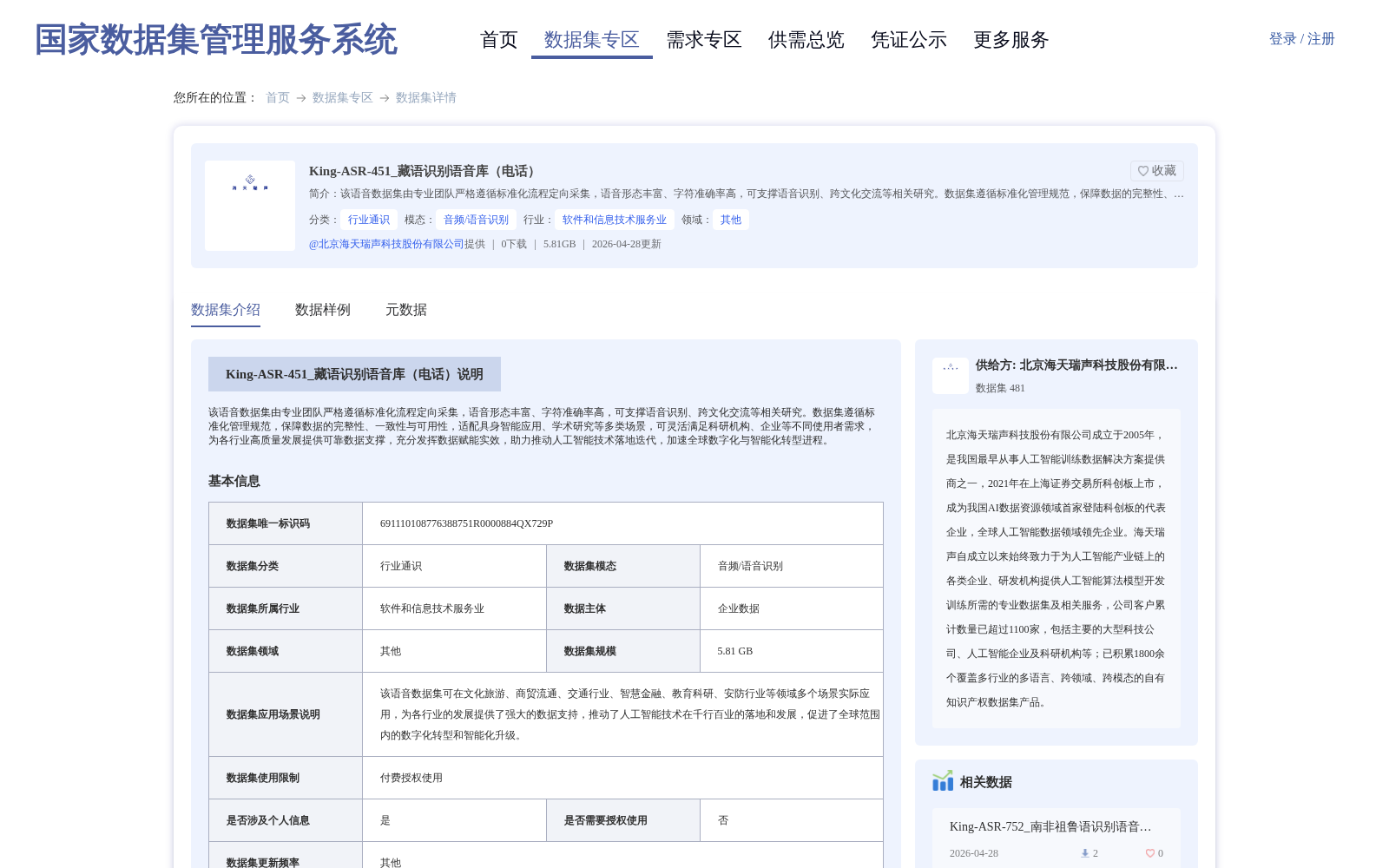
Task: Click 基本信息 section heading
Action: coord(234,481)
